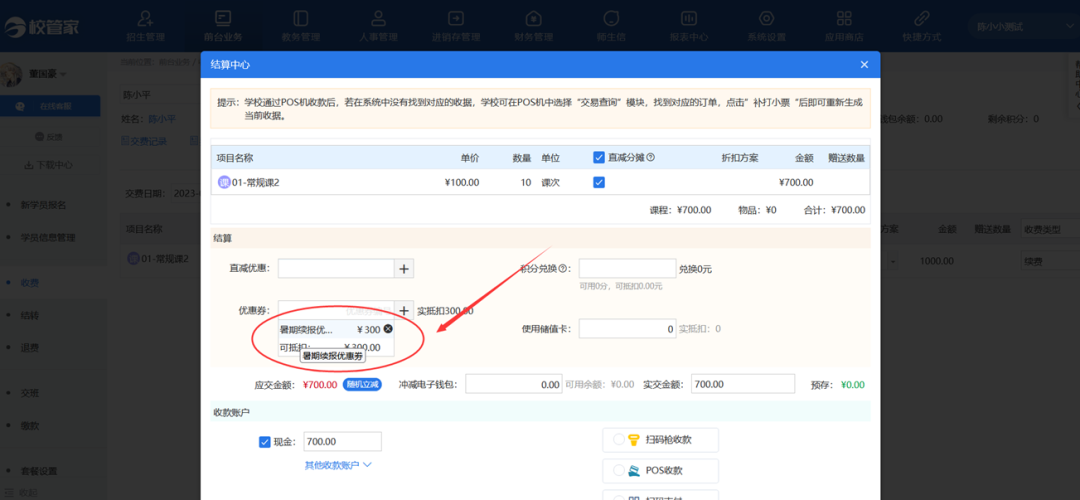Open the 陈小小测试 account dropdown

1019,27
